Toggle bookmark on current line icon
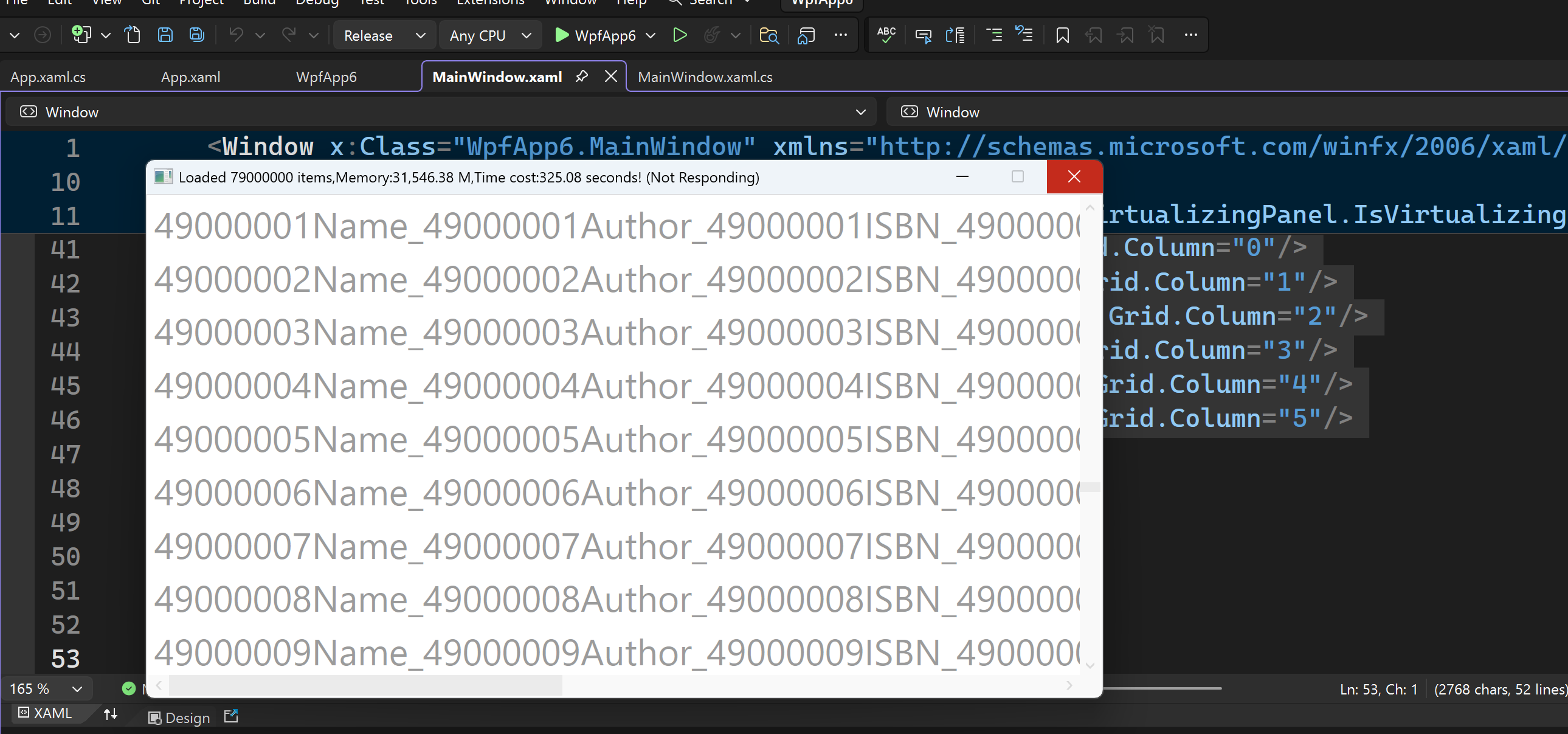This screenshot has height=734, width=1568. coord(1062,35)
